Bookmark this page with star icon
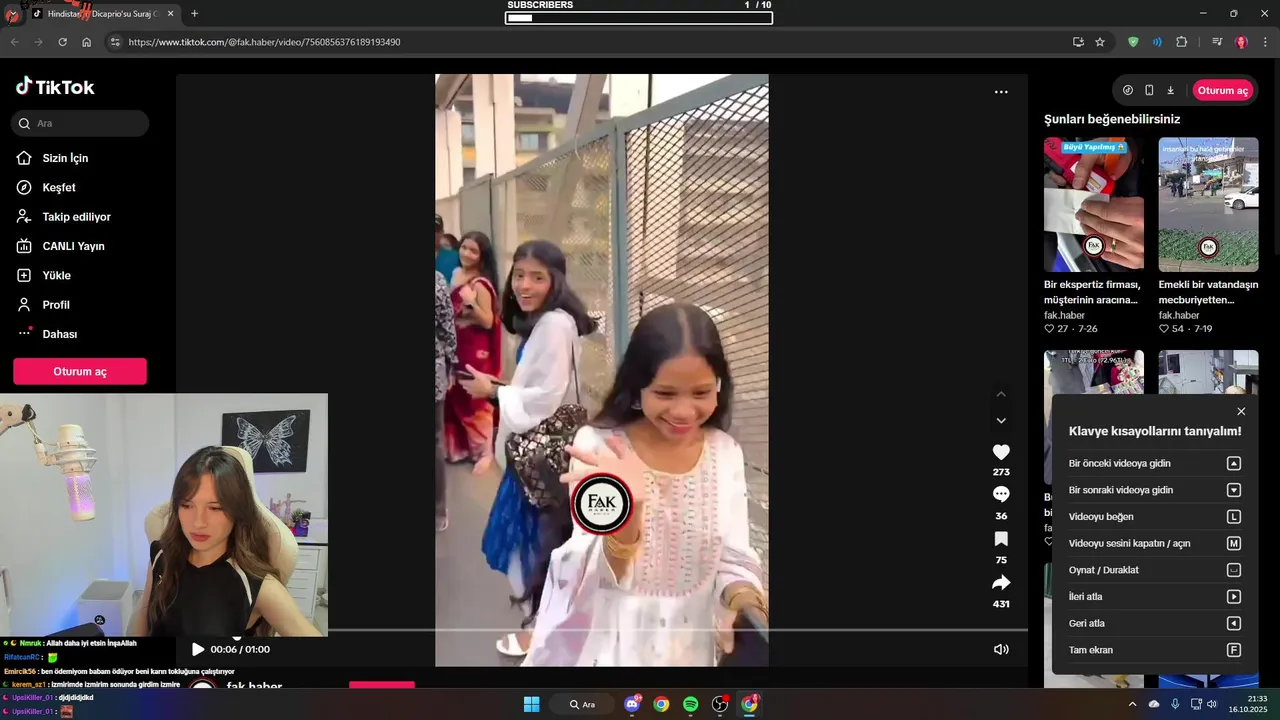 tap(1100, 42)
